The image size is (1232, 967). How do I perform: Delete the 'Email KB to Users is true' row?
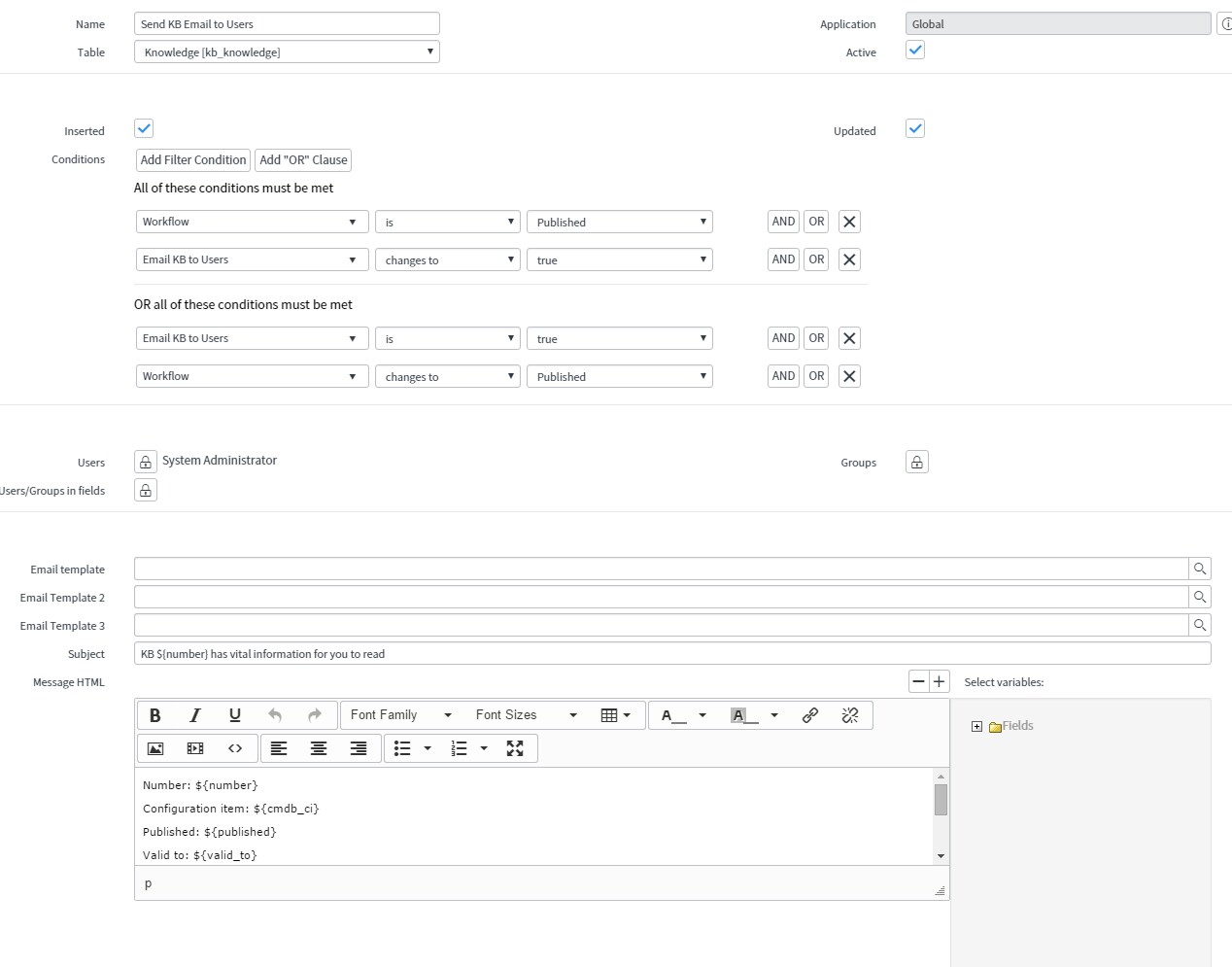pos(849,338)
